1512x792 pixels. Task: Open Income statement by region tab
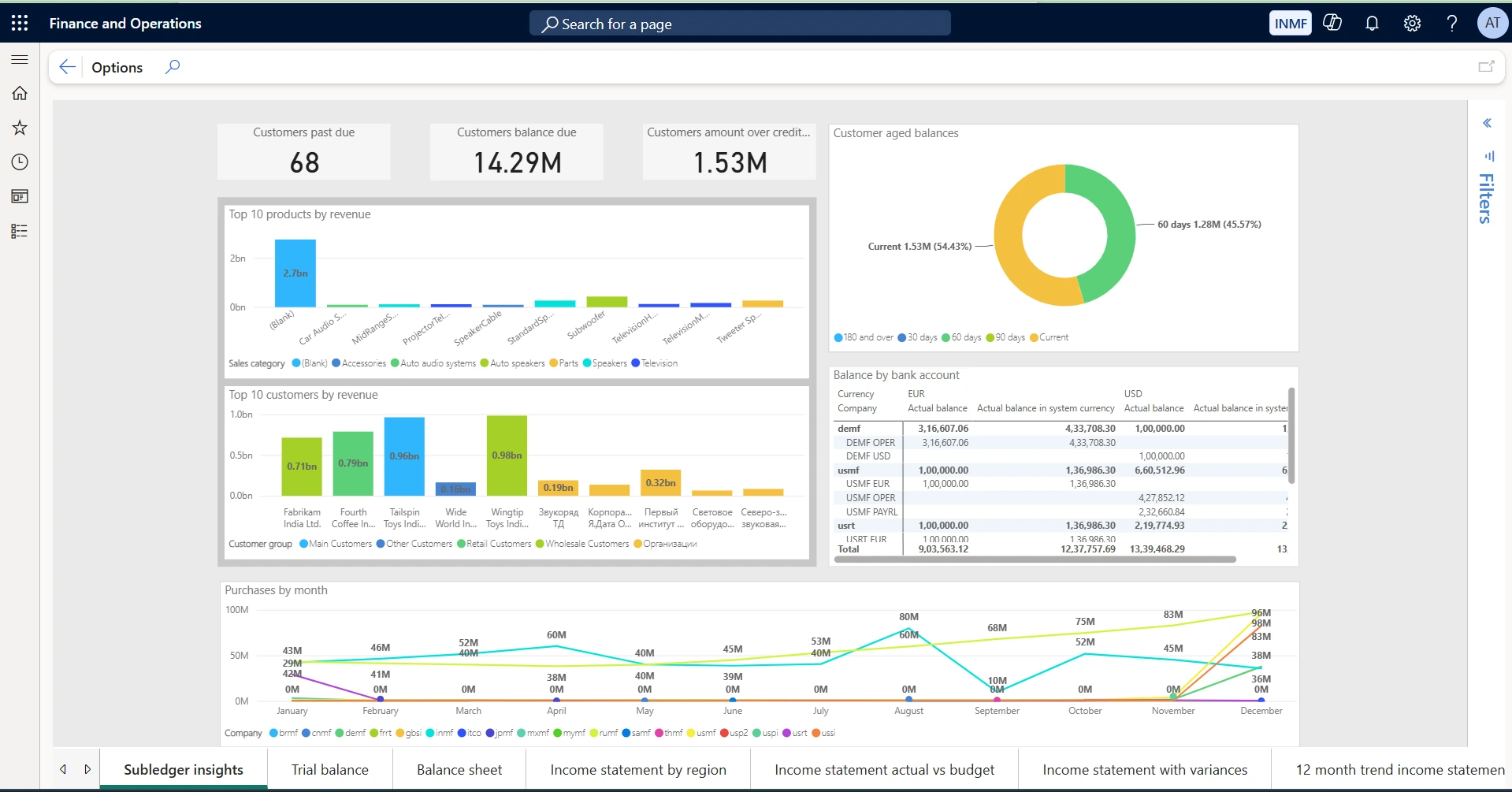[x=638, y=769]
